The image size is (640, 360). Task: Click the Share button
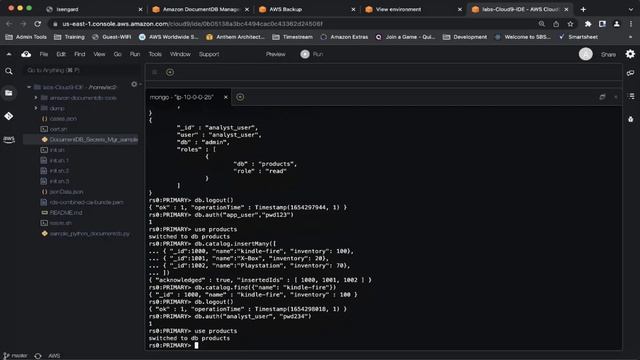608,54
